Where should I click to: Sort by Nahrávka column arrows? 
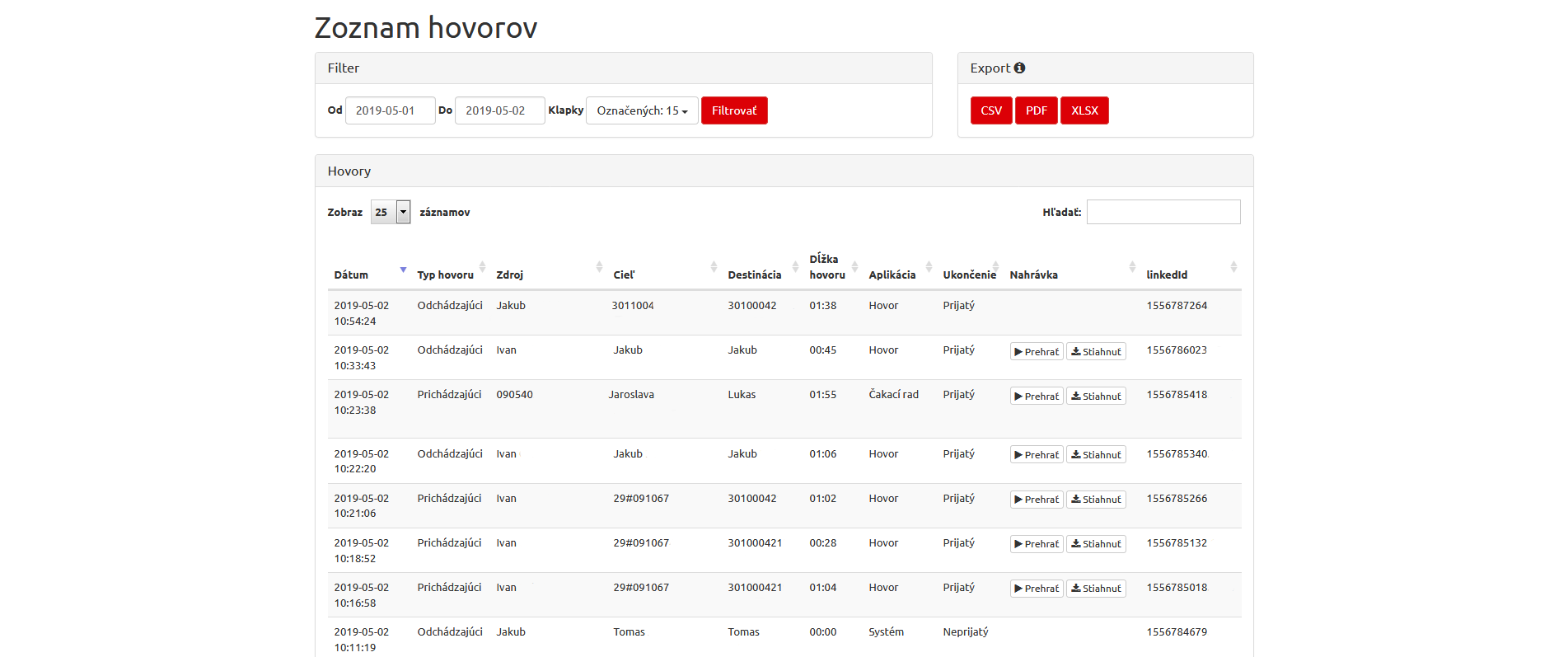tap(1132, 267)
